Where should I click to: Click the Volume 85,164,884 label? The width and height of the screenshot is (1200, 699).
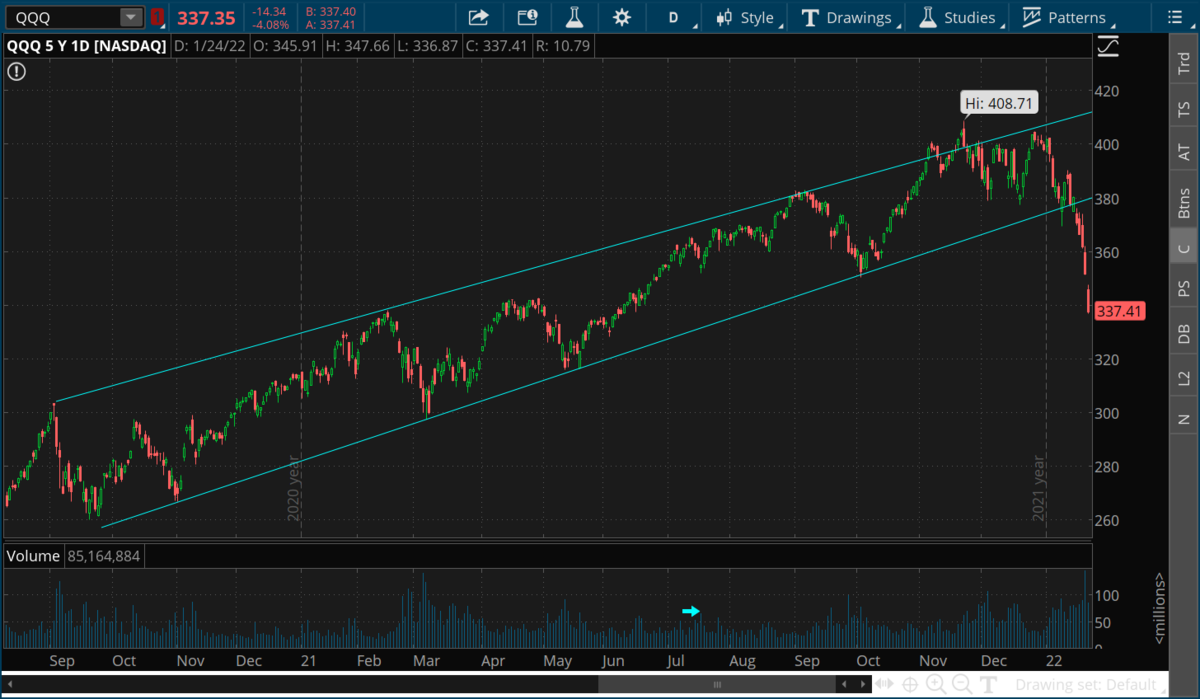(x=74, y=555)
